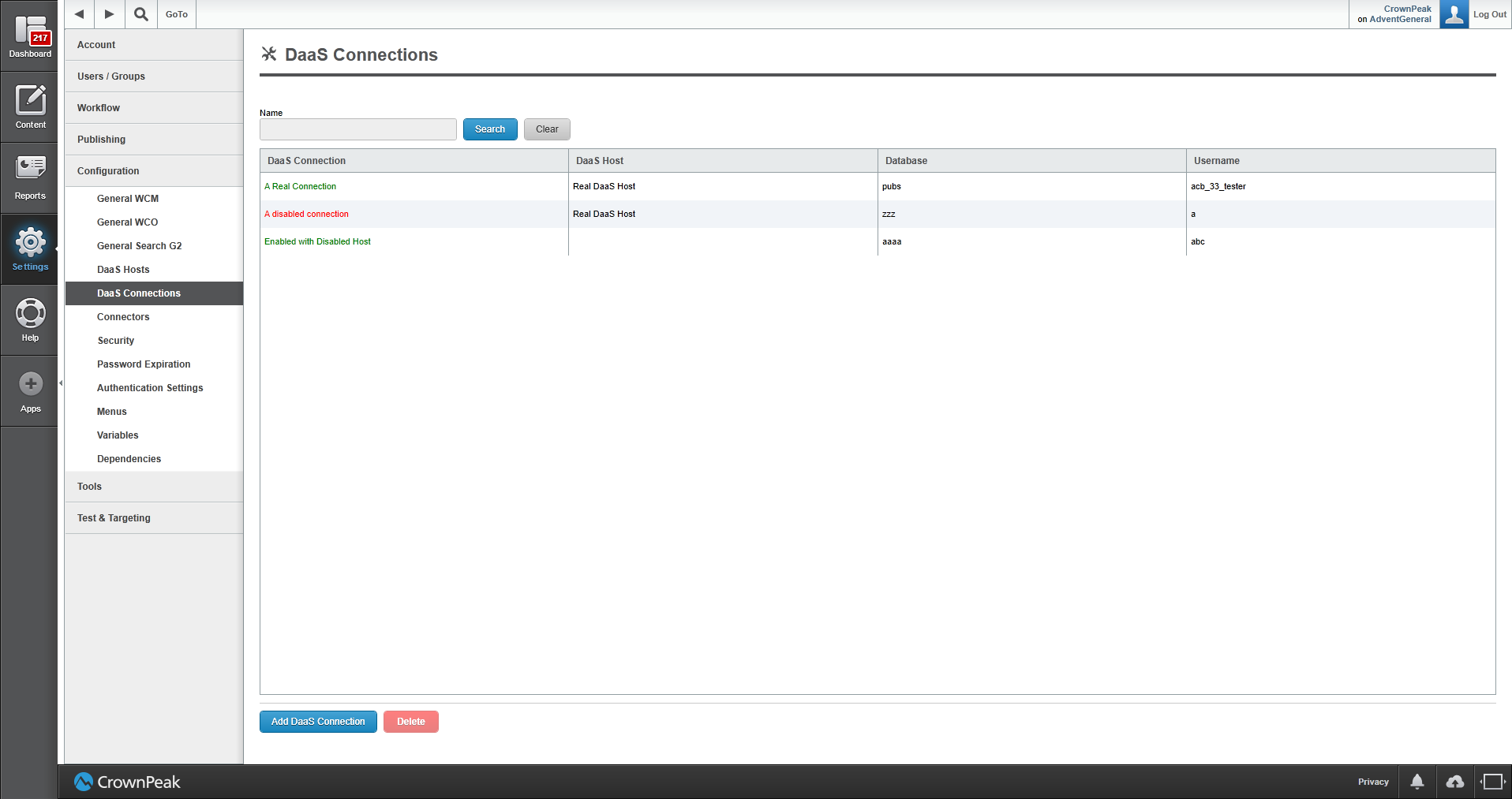Open the user profile avatar icon
The width and height of the screenshot is (1512, 799).
click(x=1454, y=14)
